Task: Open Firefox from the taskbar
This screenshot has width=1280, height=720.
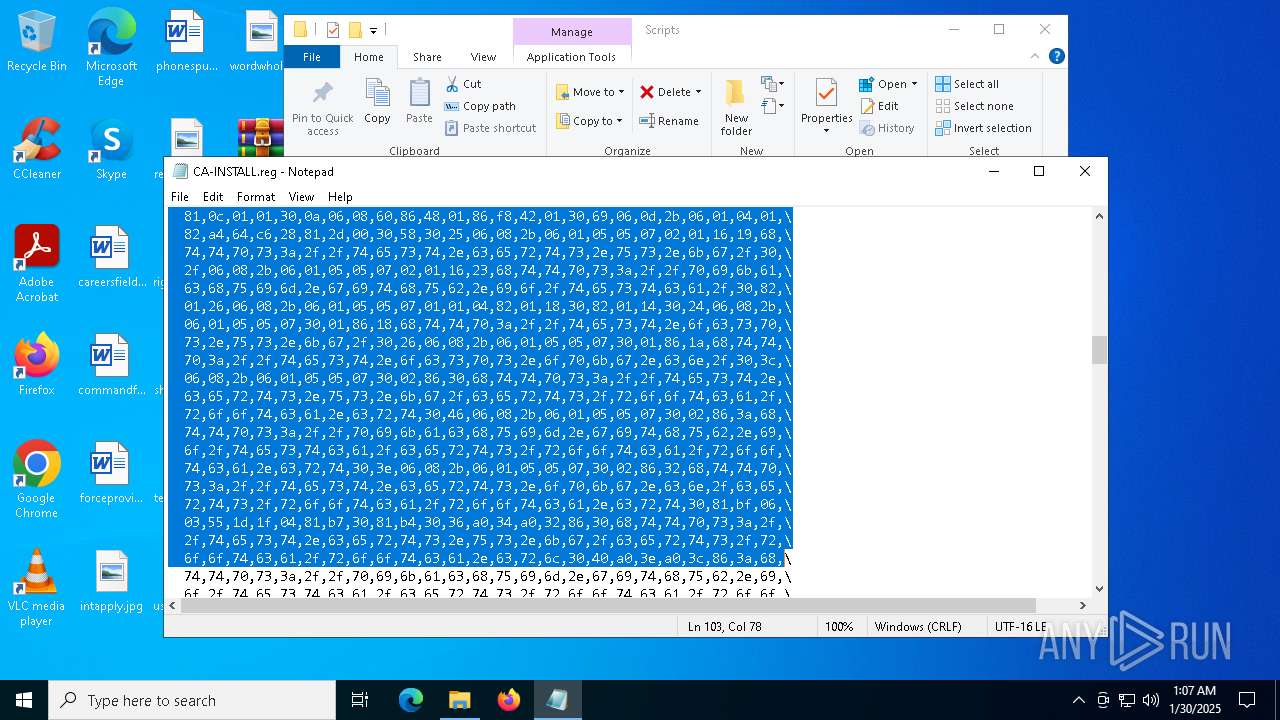Action: pos(509,700)
